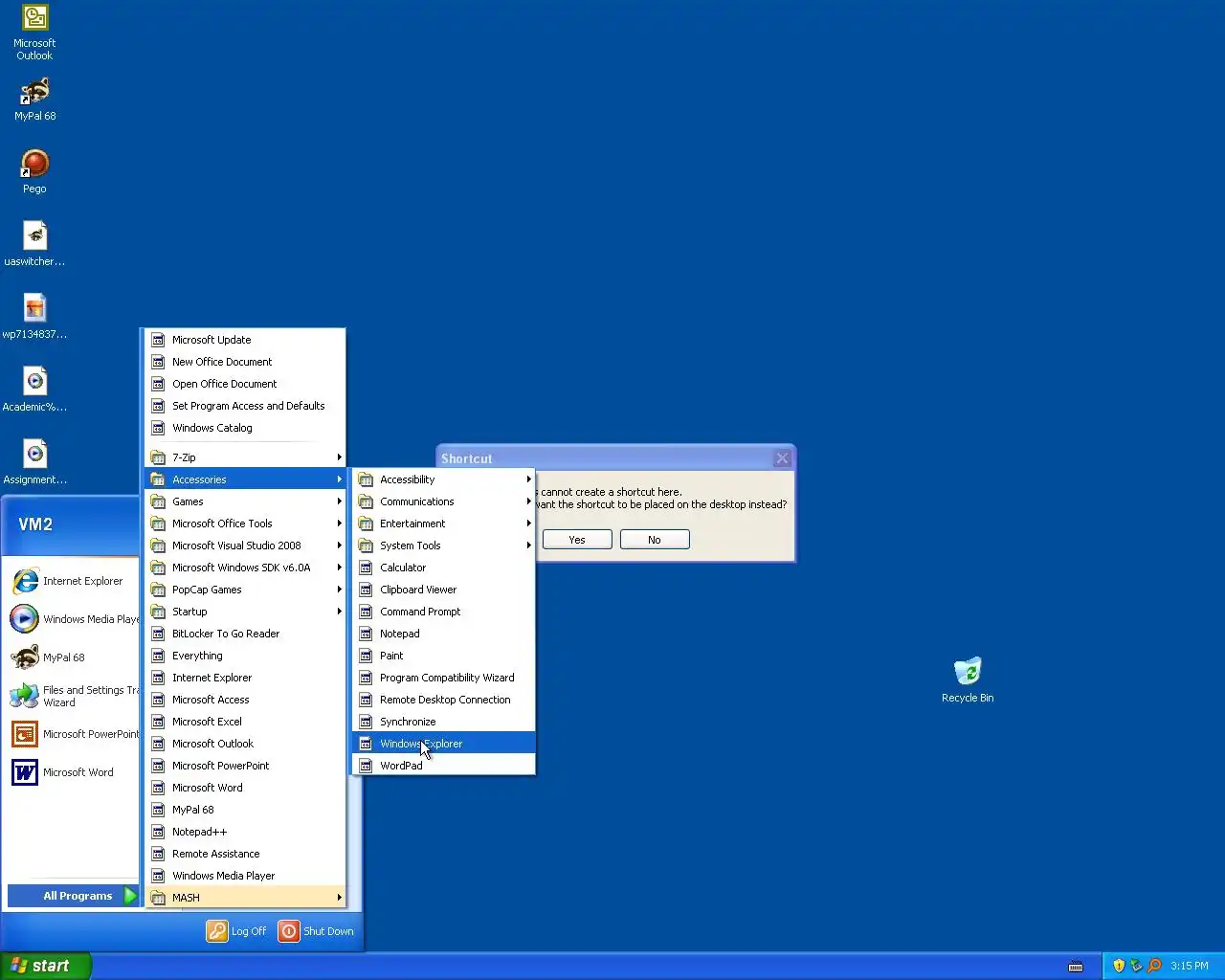Image resolution: width=1225 pixels, height=980 pixels.
Task: Launch Windows Media Player from start panel
Action: coord(72,619)
